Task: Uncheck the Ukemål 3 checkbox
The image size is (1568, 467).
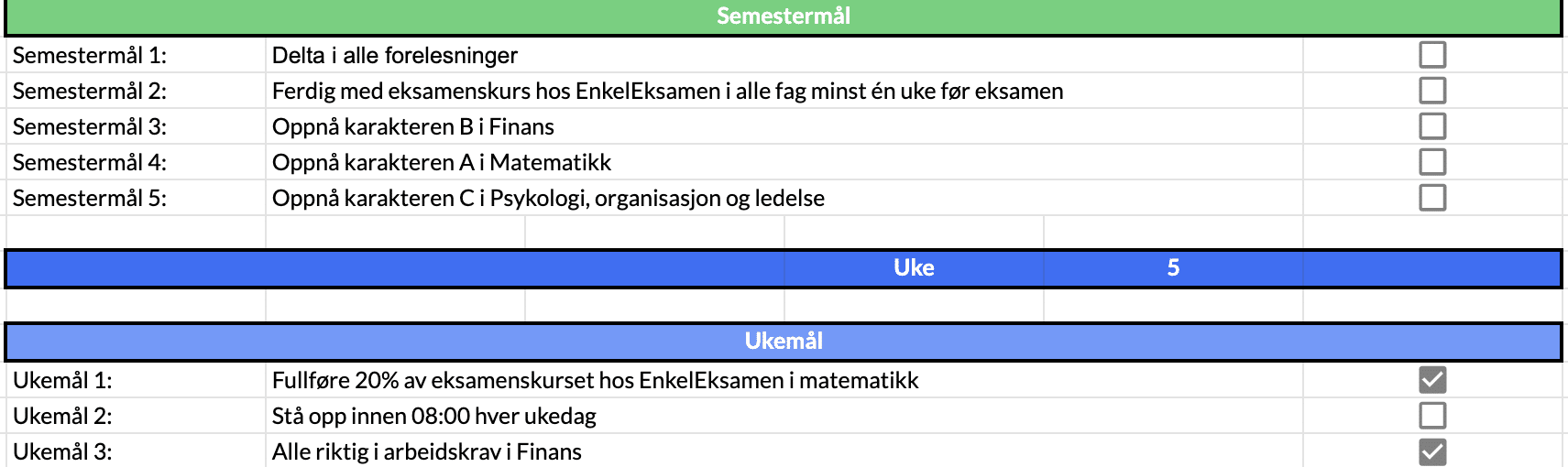Action: click(x=1432, y=451)
